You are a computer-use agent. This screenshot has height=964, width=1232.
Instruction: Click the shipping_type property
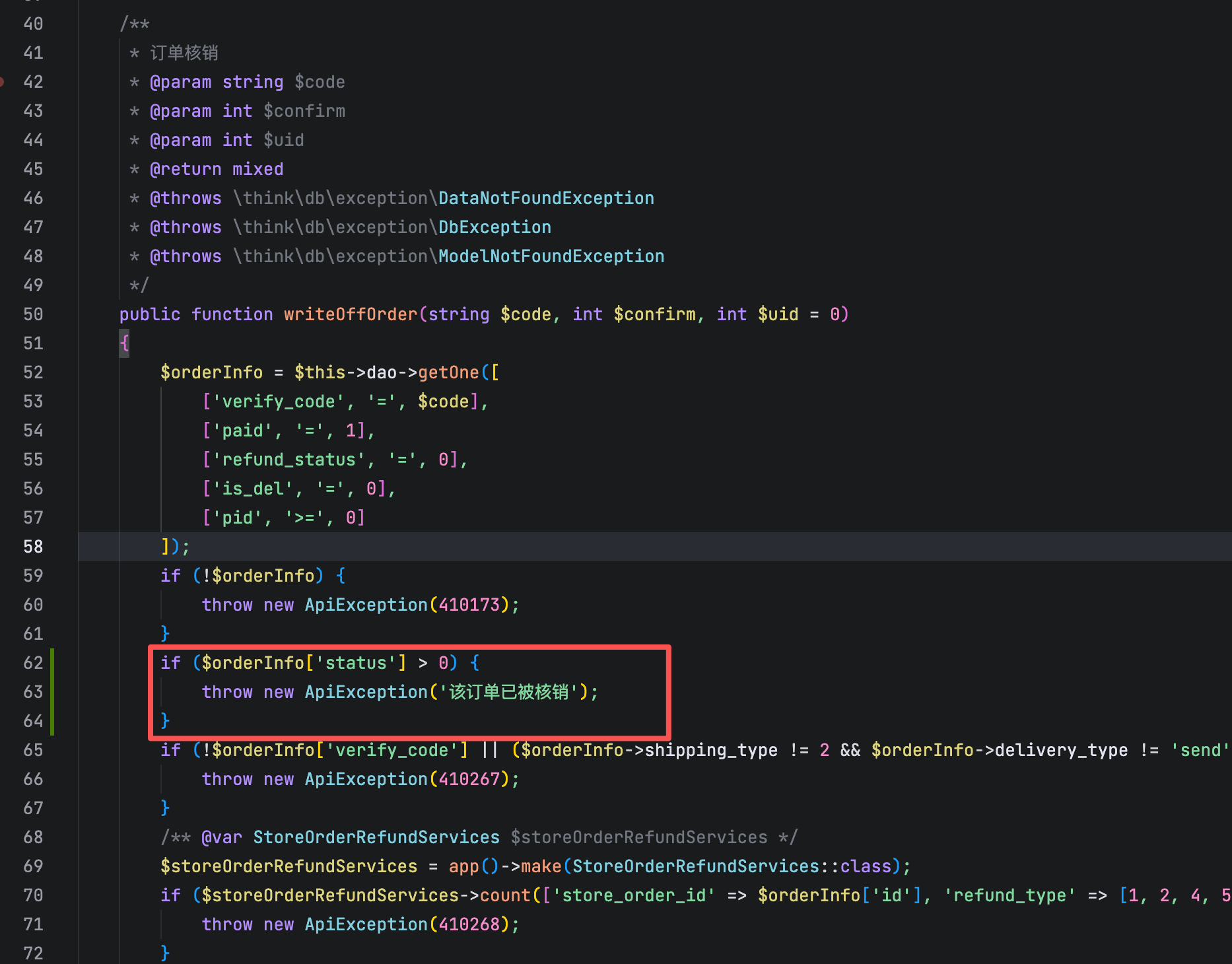coord(711,750)
